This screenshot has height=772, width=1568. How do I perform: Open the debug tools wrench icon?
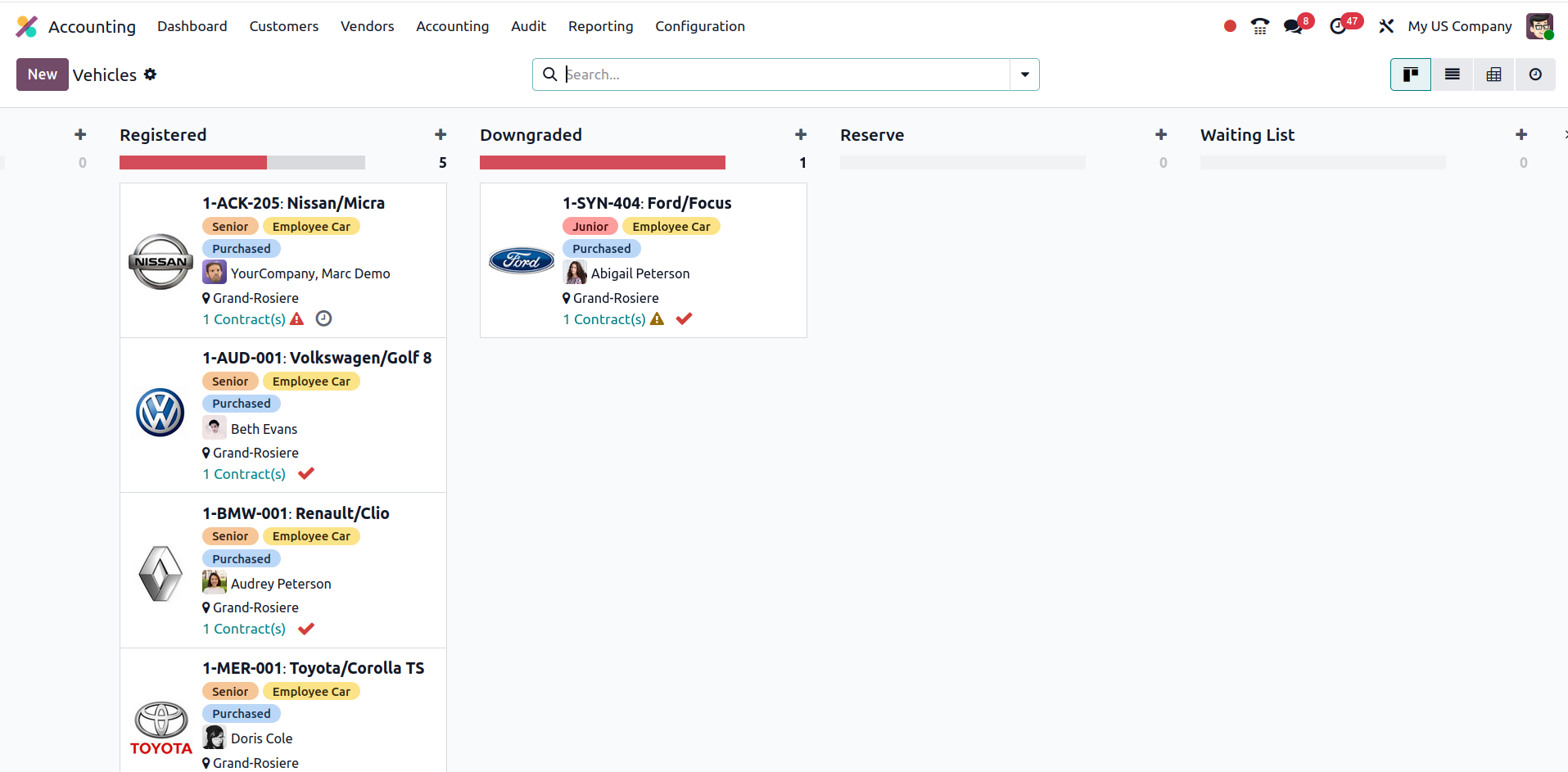tap(1385, 26)
